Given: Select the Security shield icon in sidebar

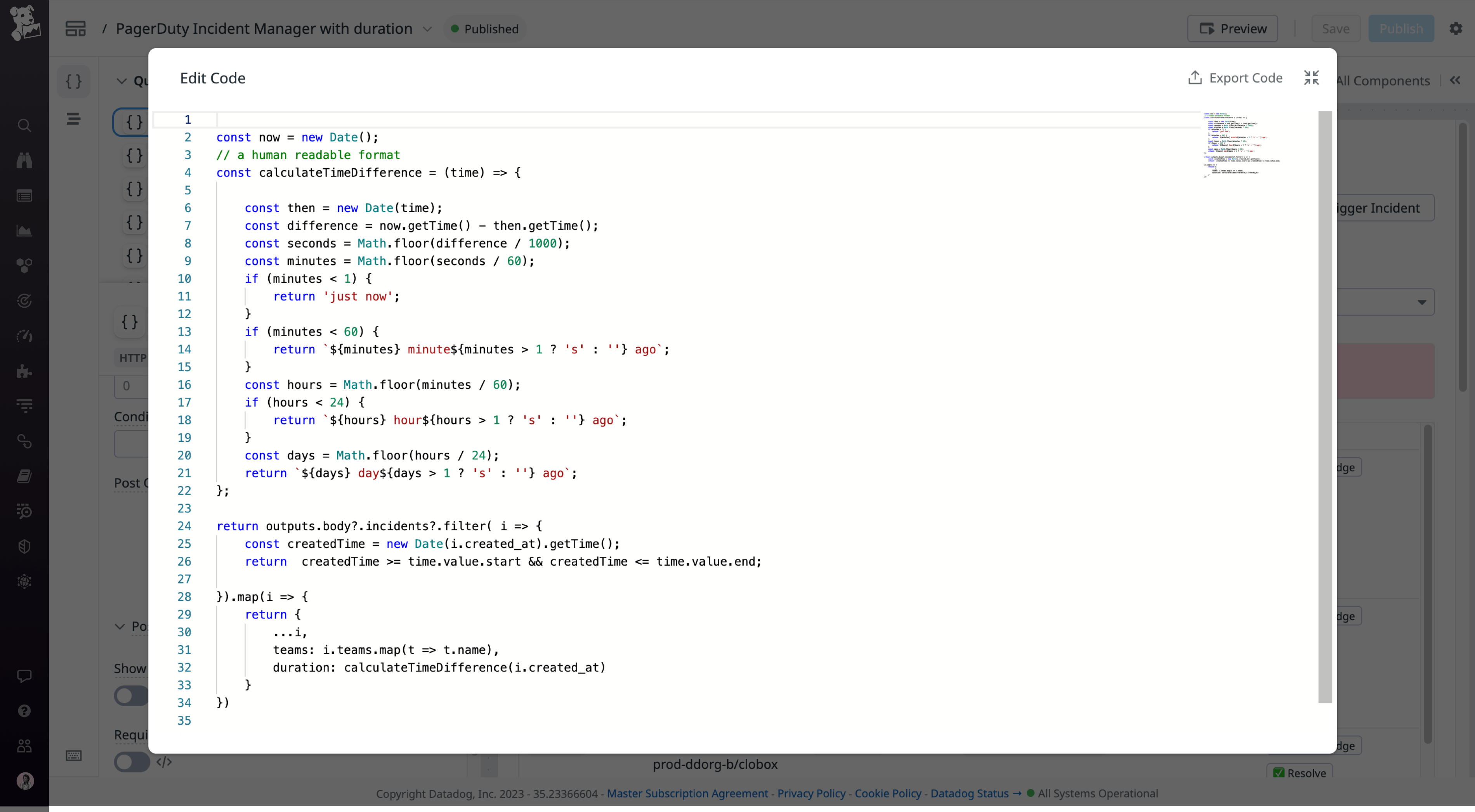Looking at the screenshot, I should [24, 546].
